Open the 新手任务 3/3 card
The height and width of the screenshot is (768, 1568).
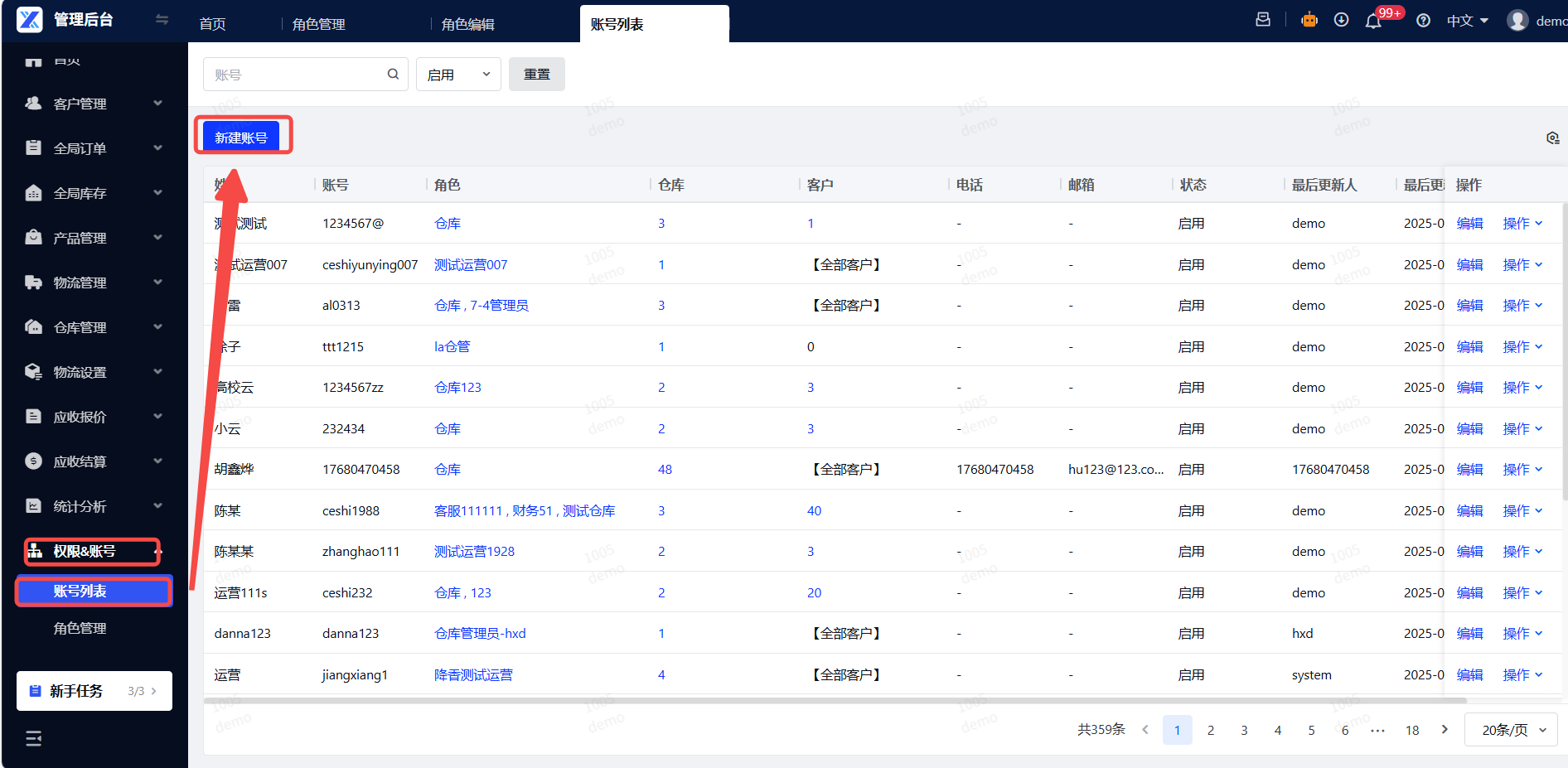coord(94,691)
